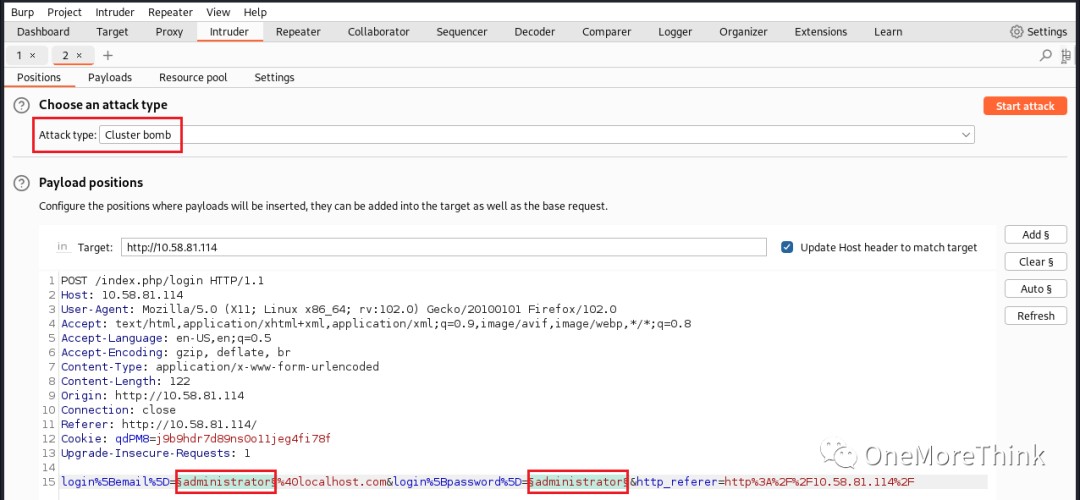Open the Logger tab
The image size is (1080, 500).
pyautogui.click(x=675, y=32)
